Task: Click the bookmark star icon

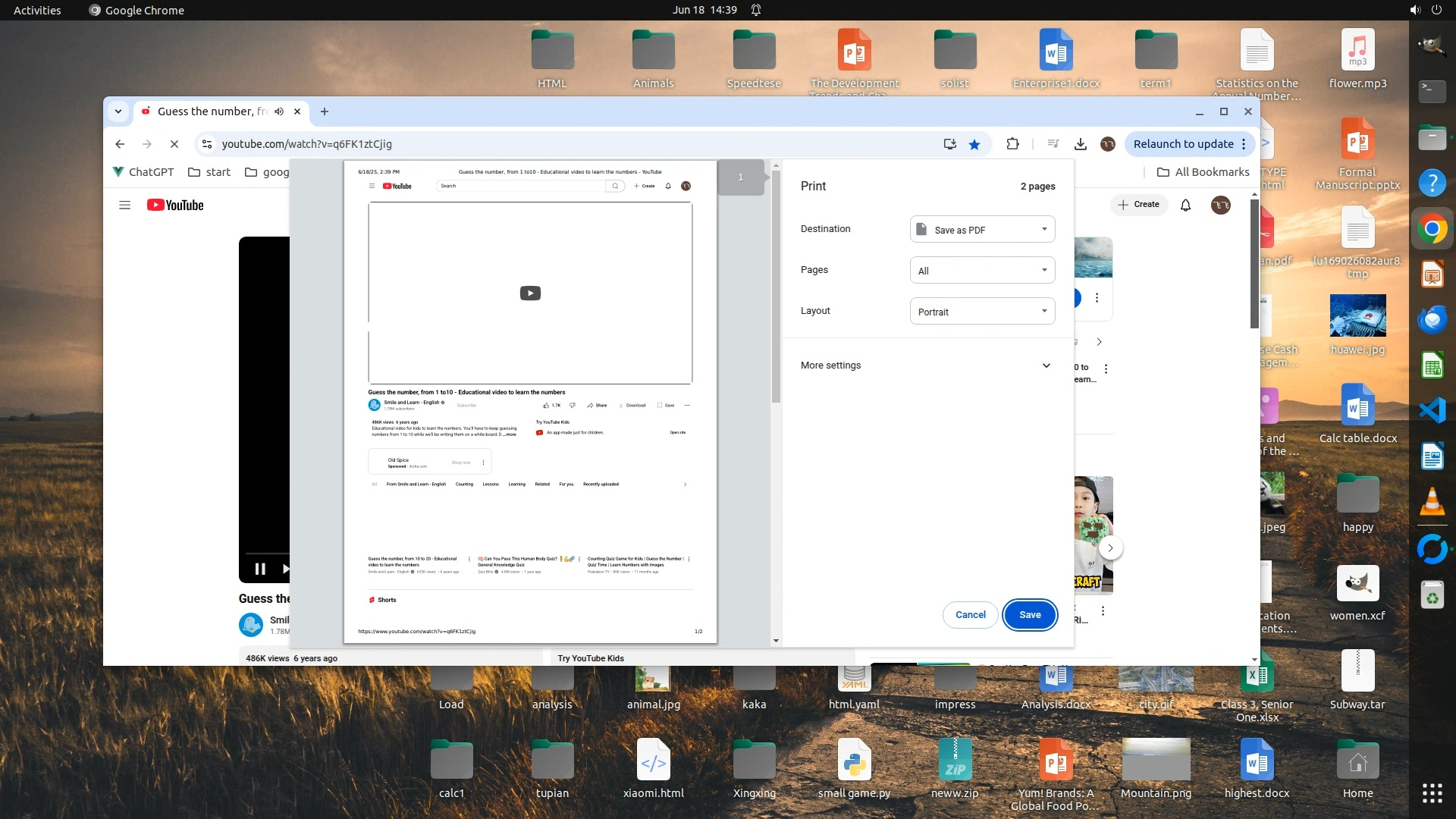Action: tap(974, 144)
